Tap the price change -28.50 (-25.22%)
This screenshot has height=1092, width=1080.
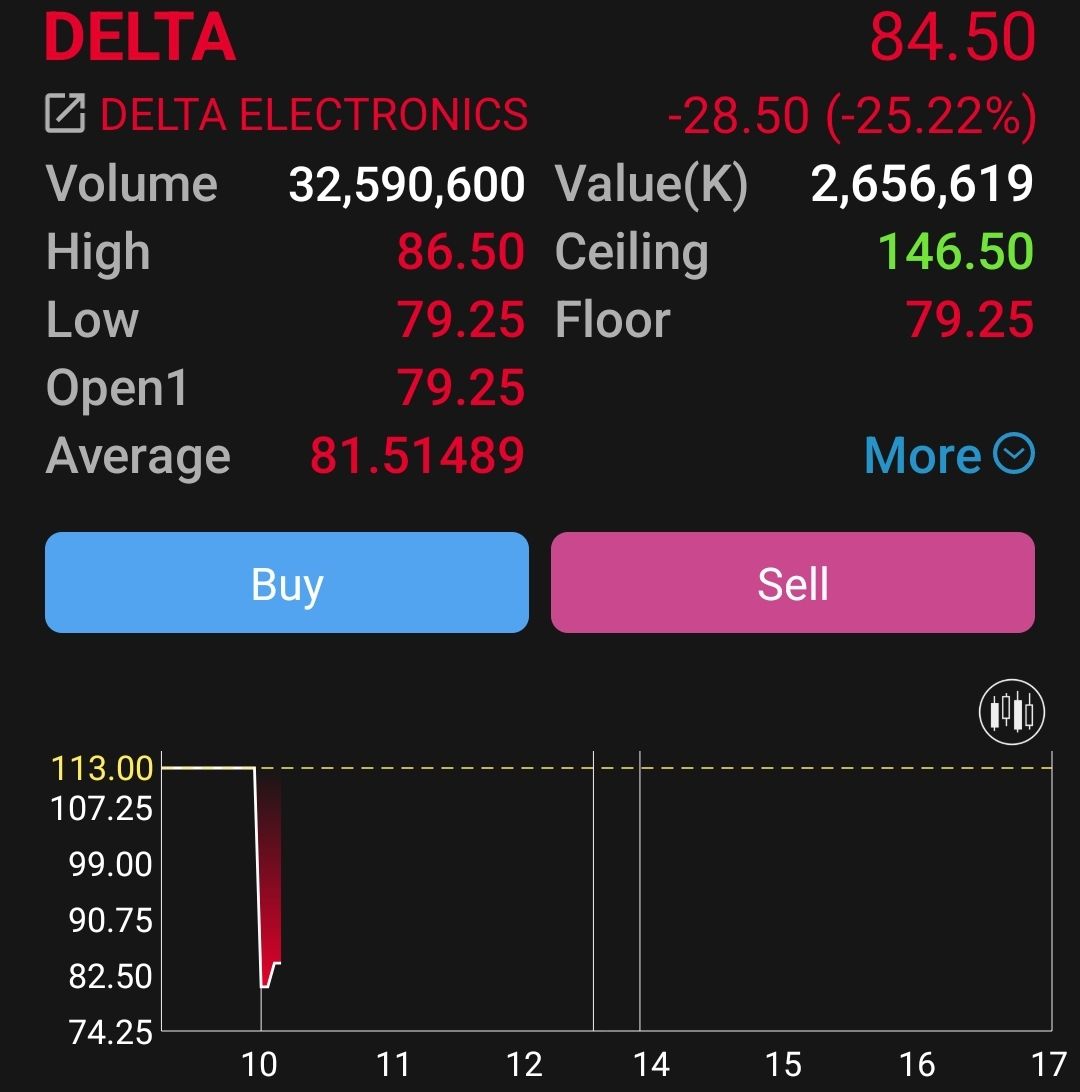click(852, 116)
